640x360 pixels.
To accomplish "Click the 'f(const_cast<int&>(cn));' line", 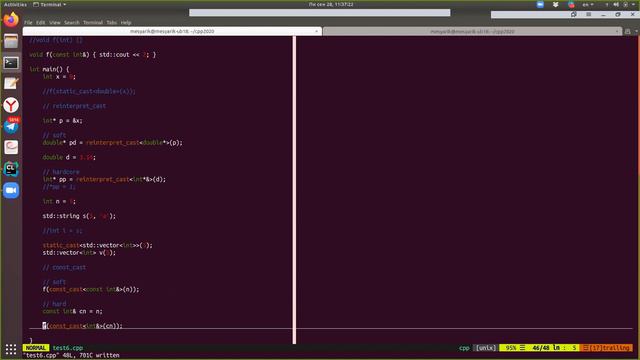I will coord(82,326).
